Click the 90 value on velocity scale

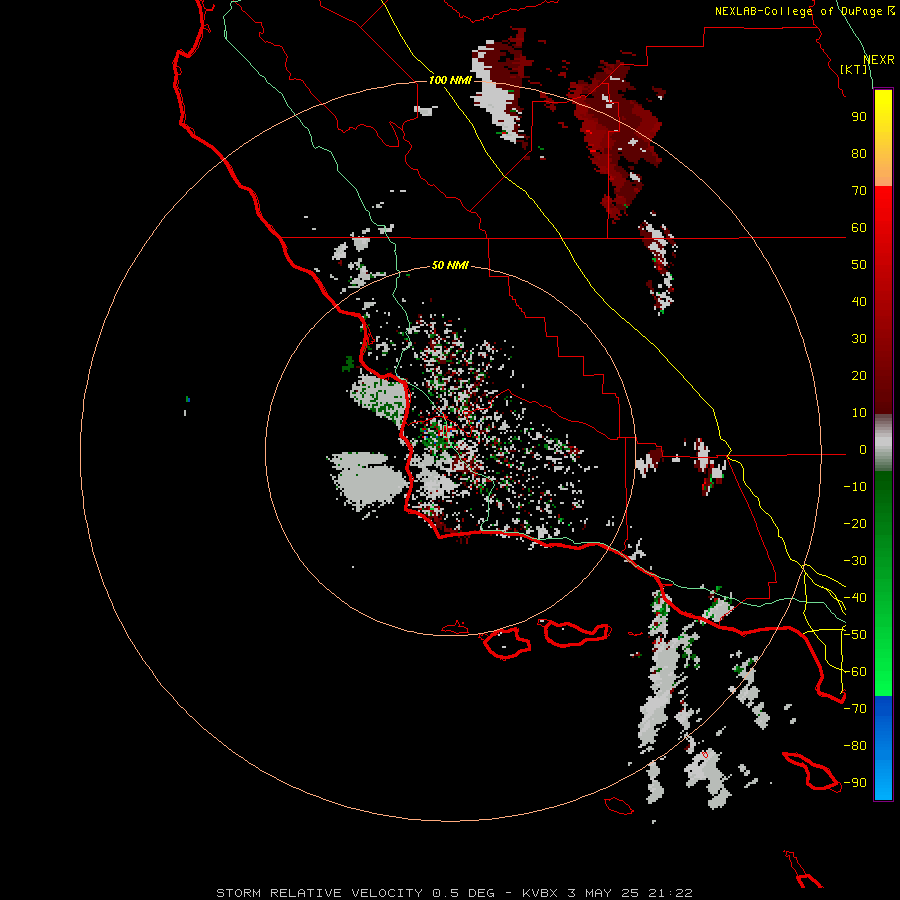click(x=859, y=117)
